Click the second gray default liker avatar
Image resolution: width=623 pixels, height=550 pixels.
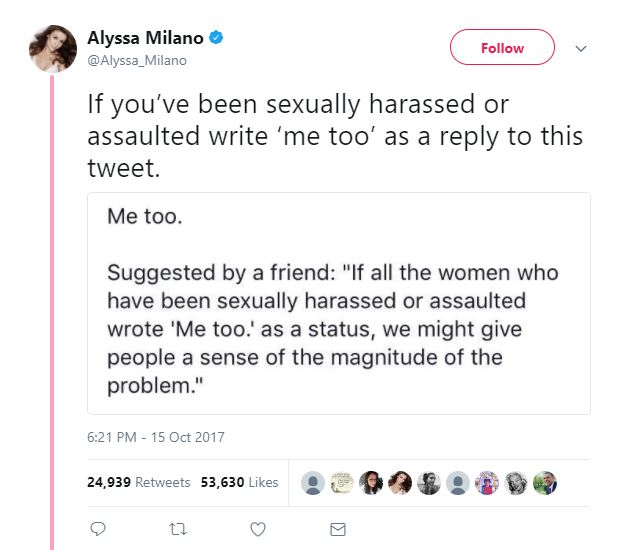458,482
